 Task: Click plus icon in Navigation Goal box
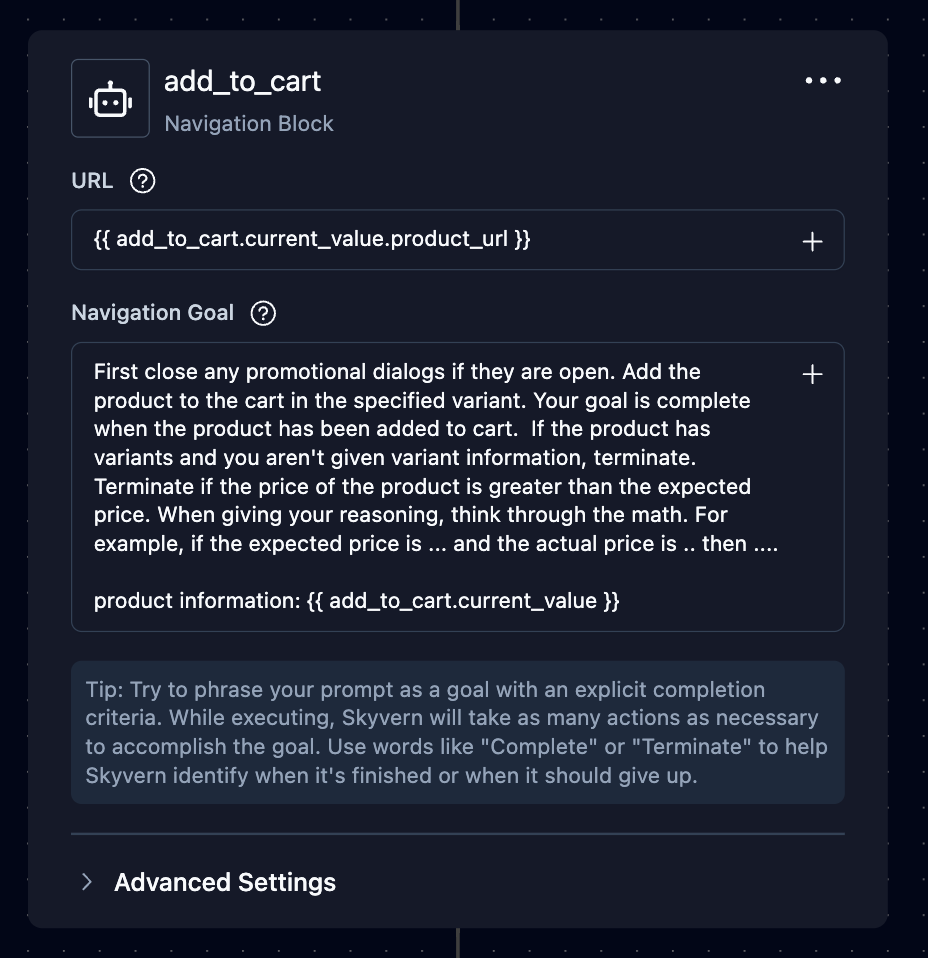pyautogui.click(x=812, y=374)
